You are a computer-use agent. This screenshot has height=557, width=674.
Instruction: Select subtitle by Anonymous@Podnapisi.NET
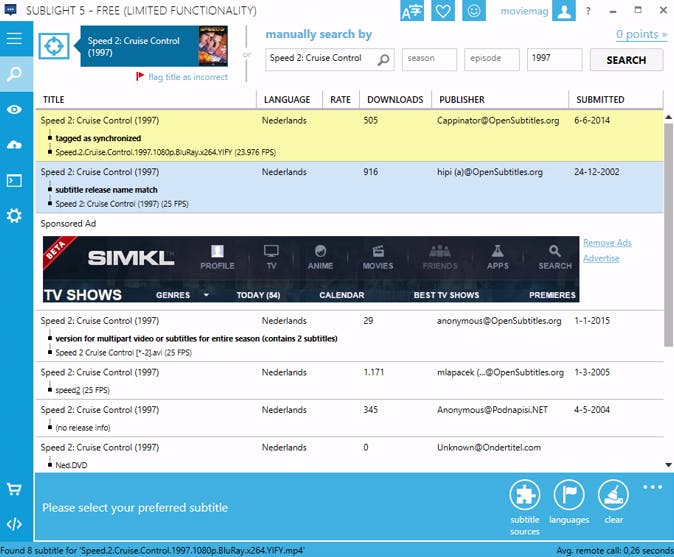(349, 418)
